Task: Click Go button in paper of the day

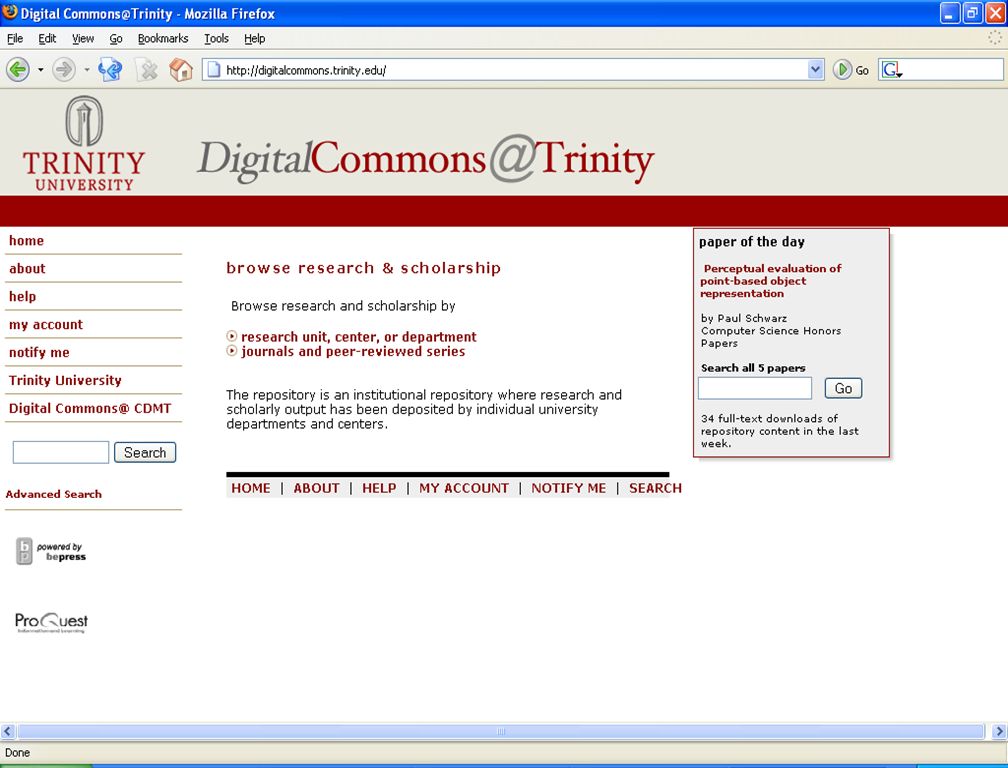Action: 843,388
